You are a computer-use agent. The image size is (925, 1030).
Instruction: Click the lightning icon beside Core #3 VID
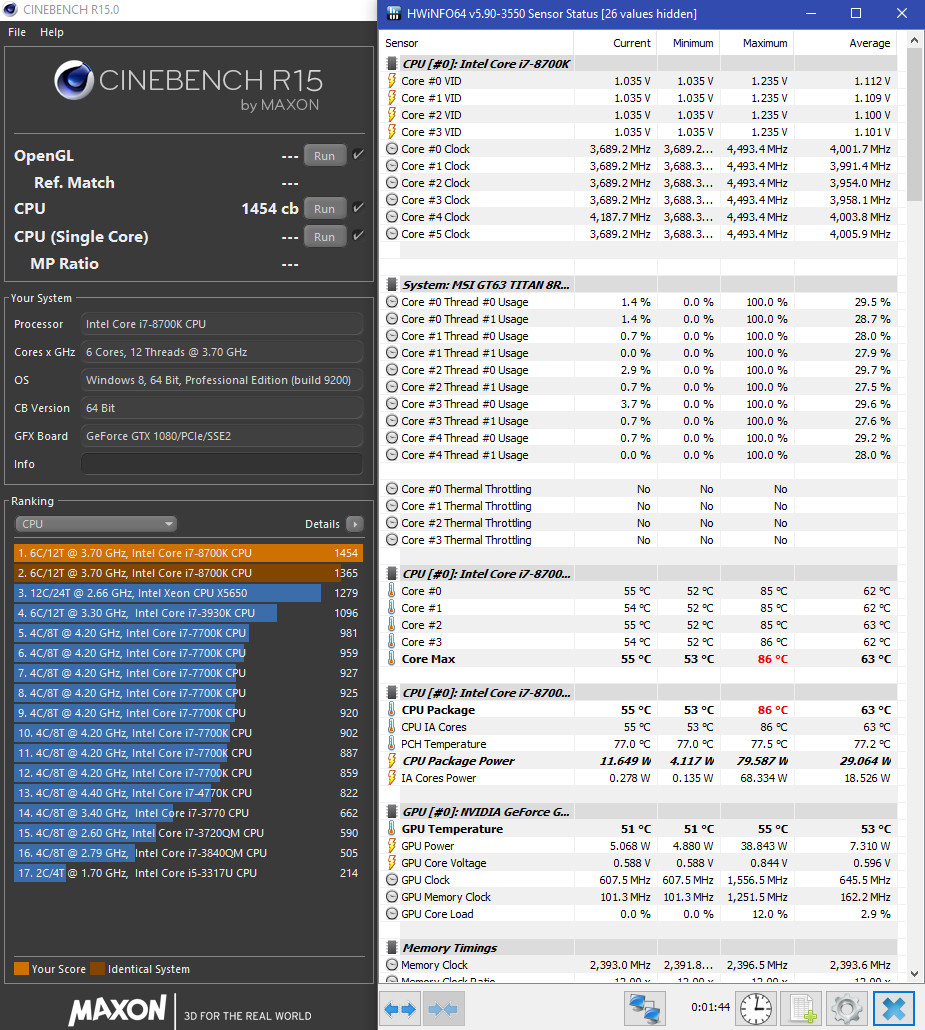click(x=392, y=132)
